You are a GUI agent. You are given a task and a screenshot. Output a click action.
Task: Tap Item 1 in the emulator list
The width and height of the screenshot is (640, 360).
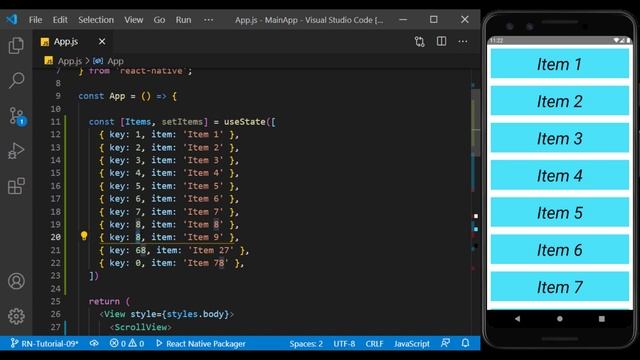(x=560, y=64)
